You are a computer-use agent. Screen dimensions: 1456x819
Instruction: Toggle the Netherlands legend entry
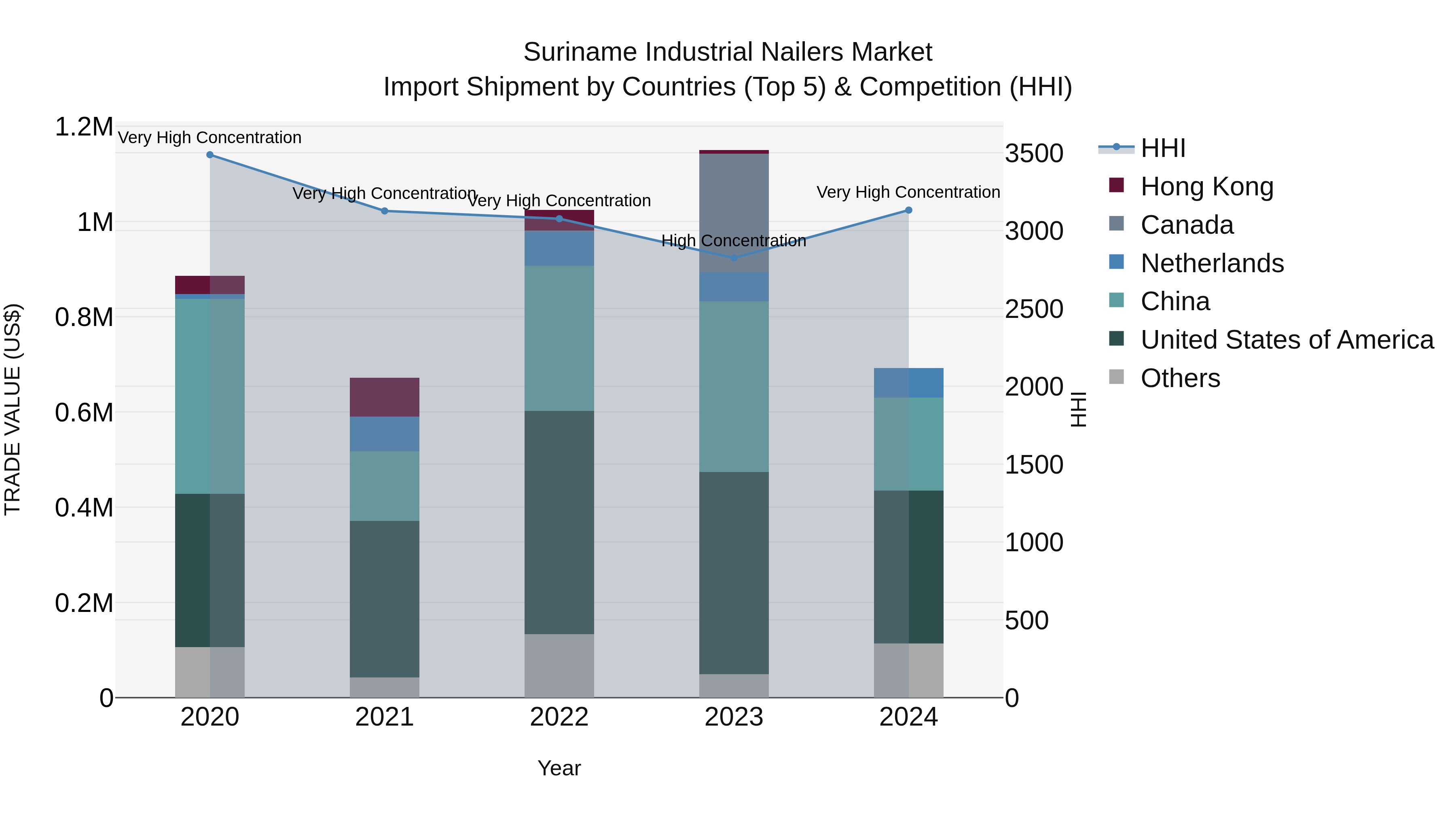[x=1197, y=263]
